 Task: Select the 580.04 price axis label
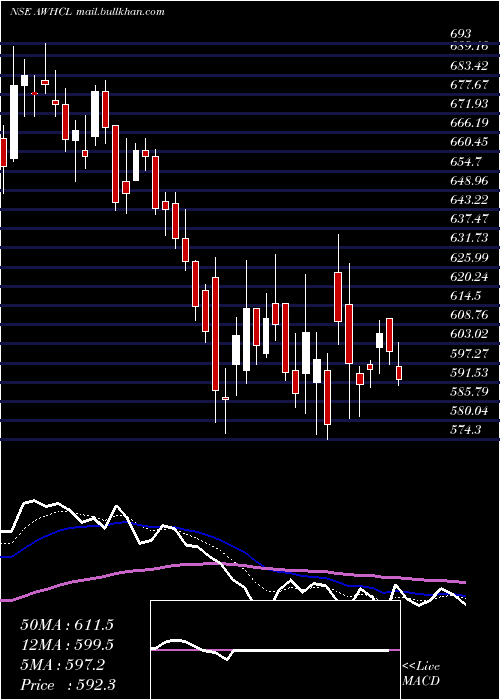pyautogui.click(x=469, y=411)
